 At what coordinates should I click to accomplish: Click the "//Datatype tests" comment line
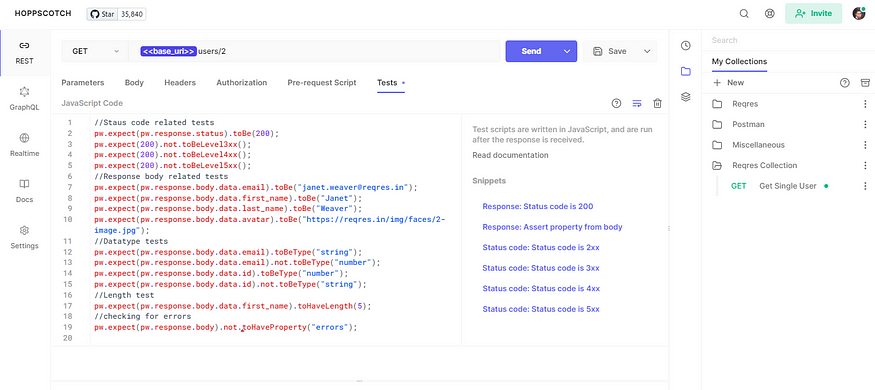coord(131,242)
